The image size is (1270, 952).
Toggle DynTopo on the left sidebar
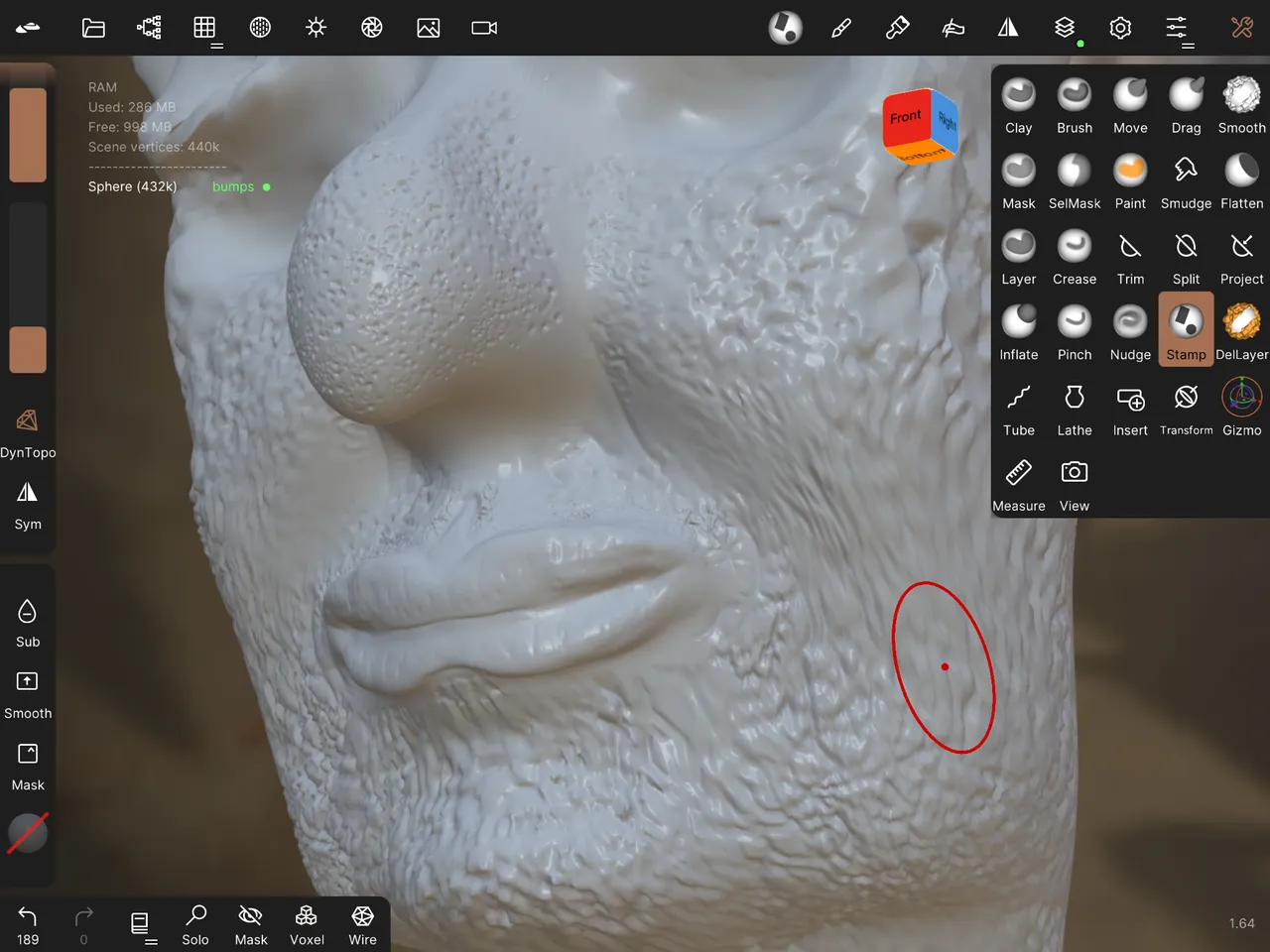pyautogui.click(x=28, y=432)
